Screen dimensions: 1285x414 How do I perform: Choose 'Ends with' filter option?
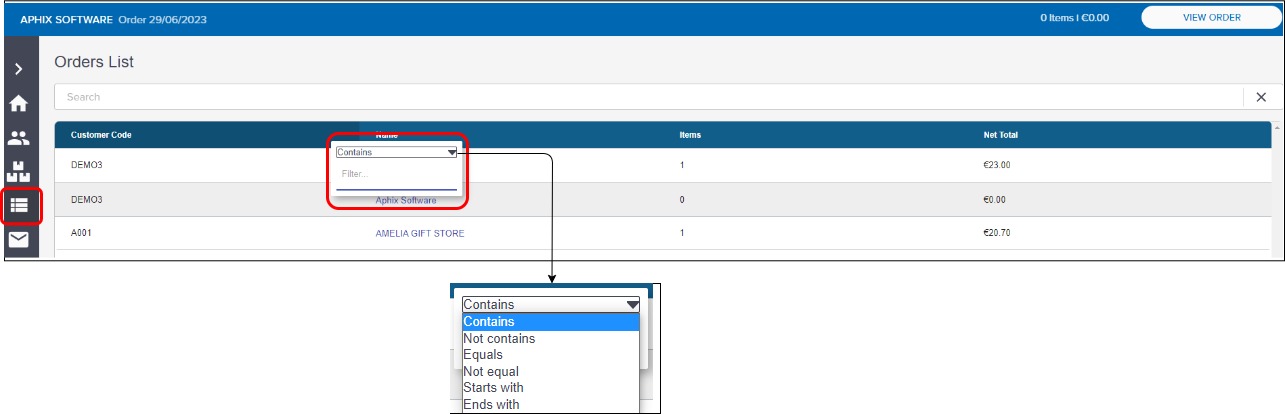[x=491, y=405]
